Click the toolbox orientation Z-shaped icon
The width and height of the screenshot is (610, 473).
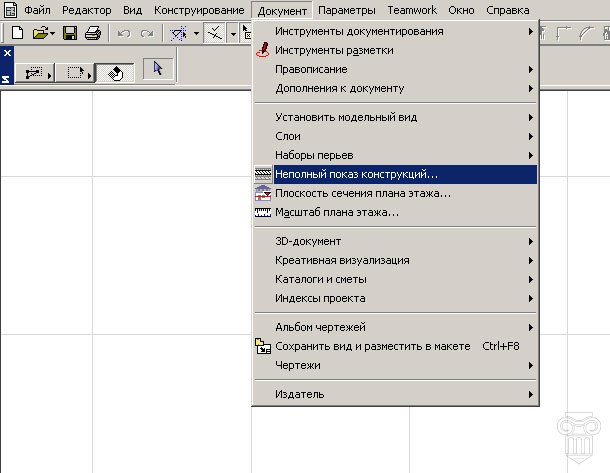click(x=6, y=79)
